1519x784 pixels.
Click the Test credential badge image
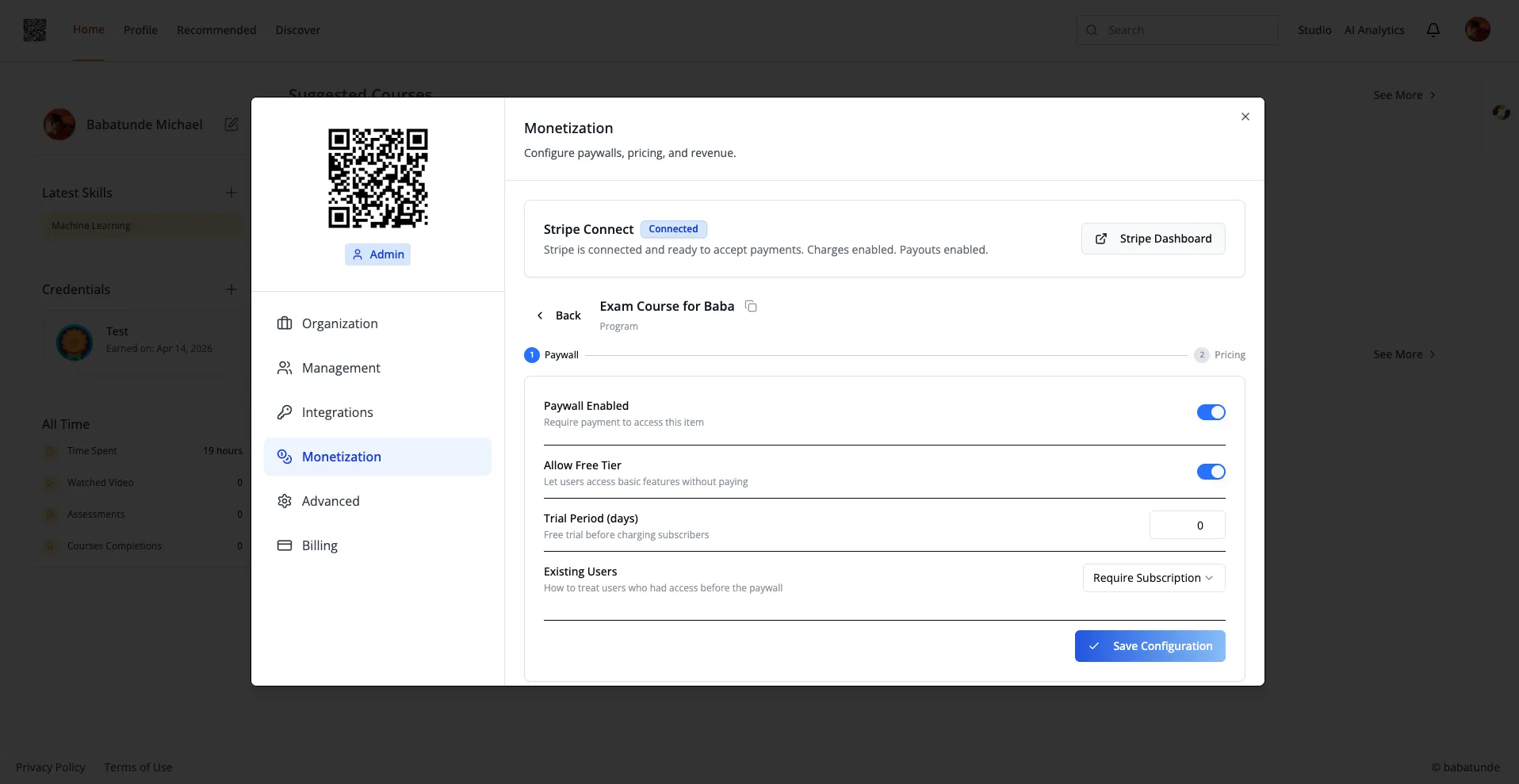pyautogui.click(x=75, y=342)
